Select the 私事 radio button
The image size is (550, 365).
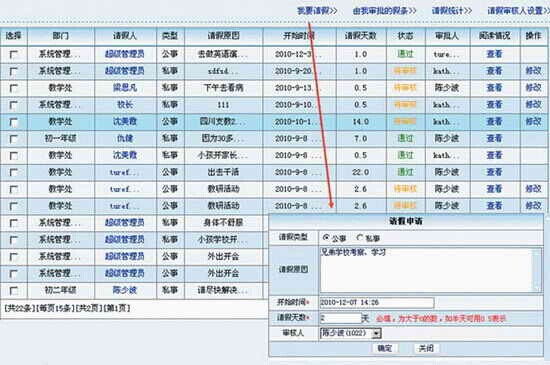(x=359, y=238)
